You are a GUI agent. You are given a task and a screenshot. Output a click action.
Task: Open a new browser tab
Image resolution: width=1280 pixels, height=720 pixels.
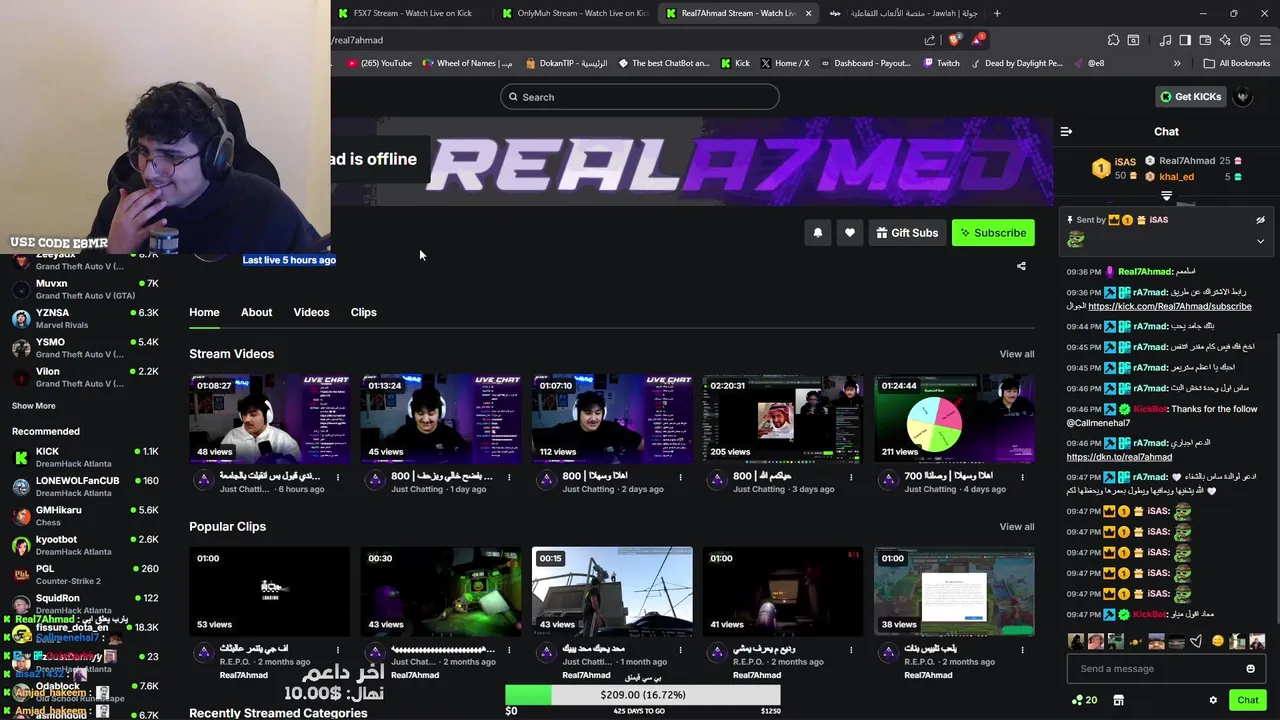997,13
